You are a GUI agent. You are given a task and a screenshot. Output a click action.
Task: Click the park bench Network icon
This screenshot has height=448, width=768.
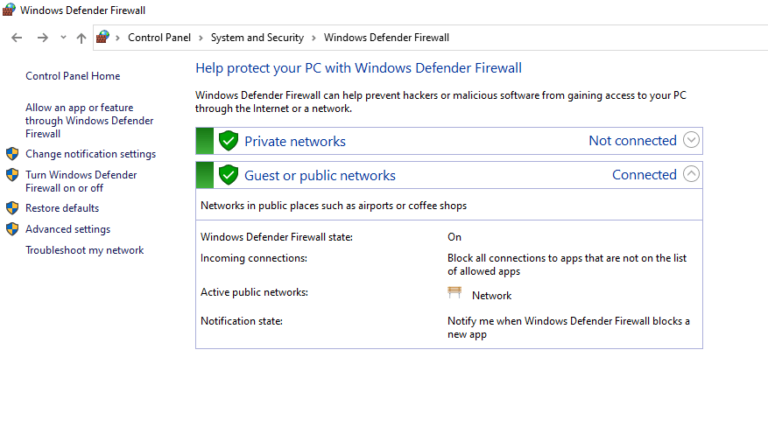coord(455,294)
